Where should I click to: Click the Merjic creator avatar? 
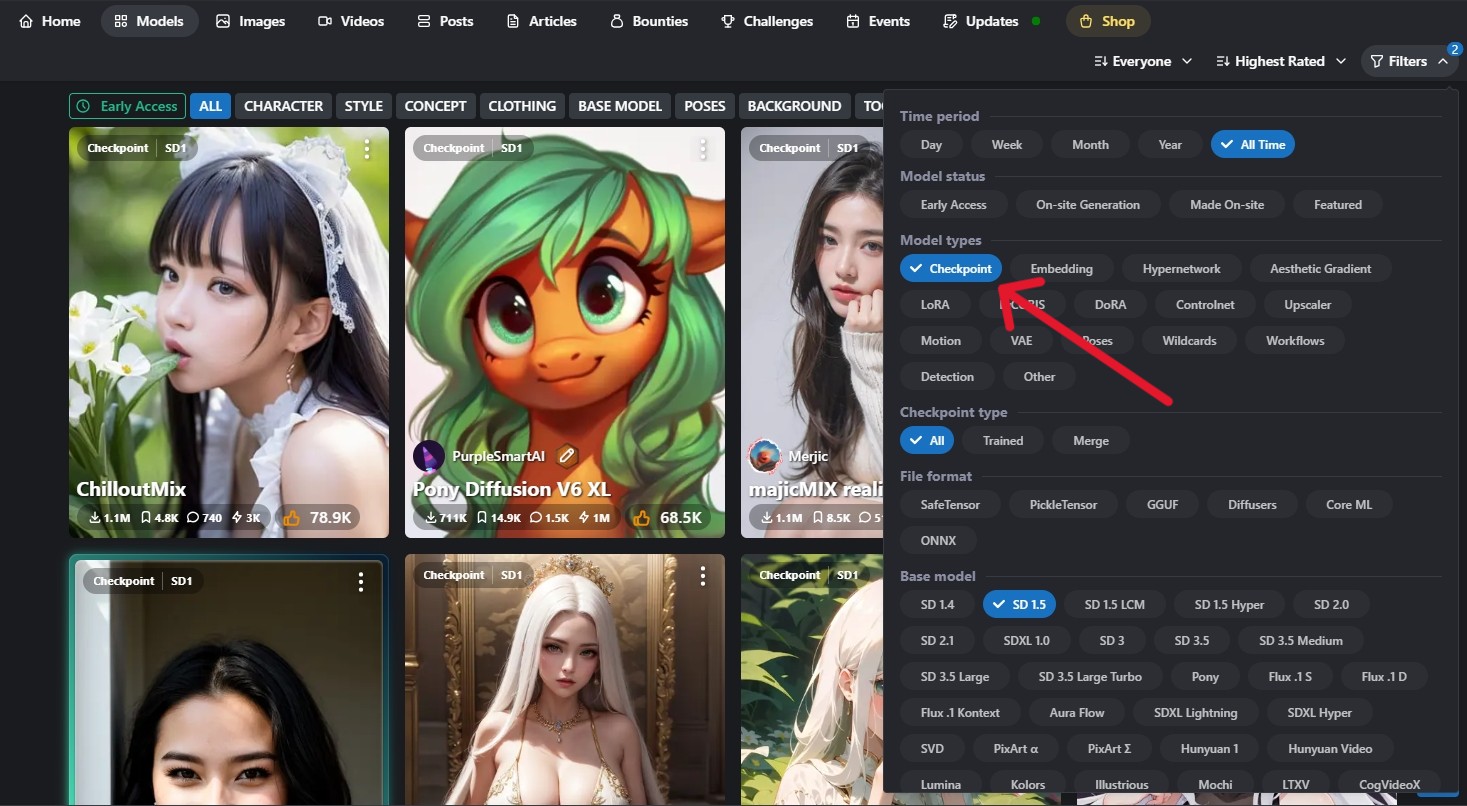765,456
